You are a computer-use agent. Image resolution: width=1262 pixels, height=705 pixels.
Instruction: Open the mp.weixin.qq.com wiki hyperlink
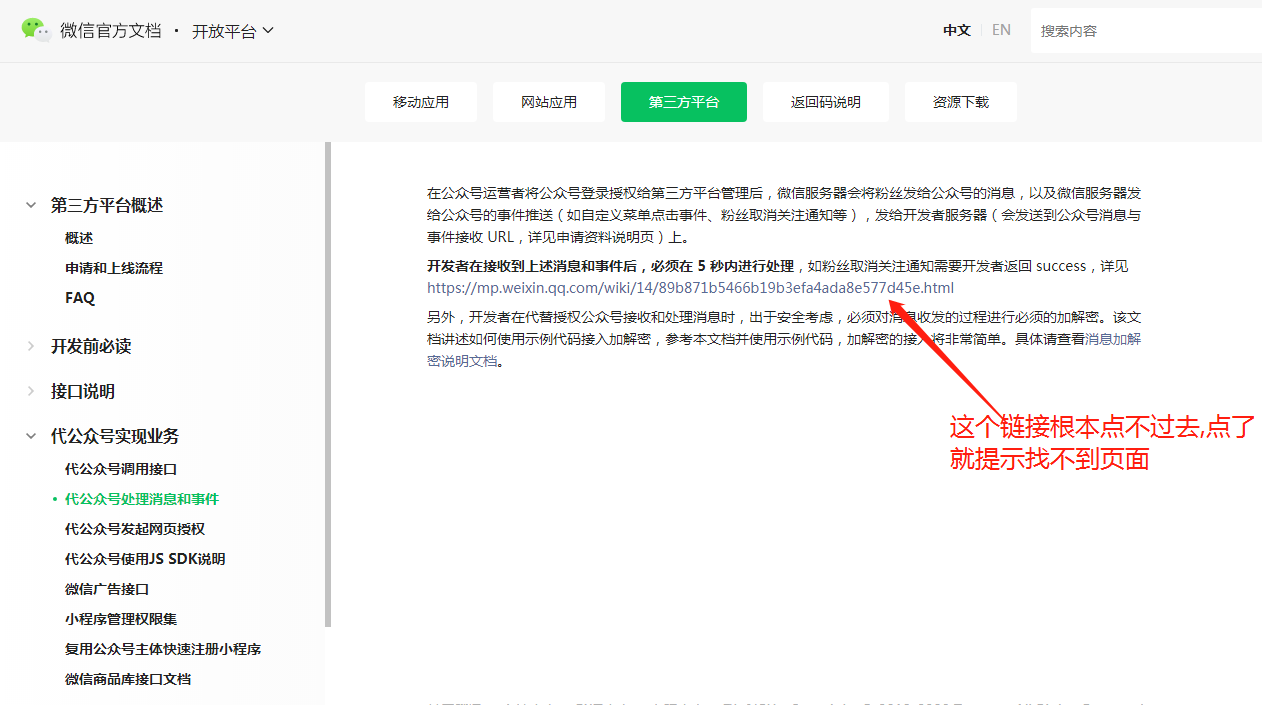690,288
